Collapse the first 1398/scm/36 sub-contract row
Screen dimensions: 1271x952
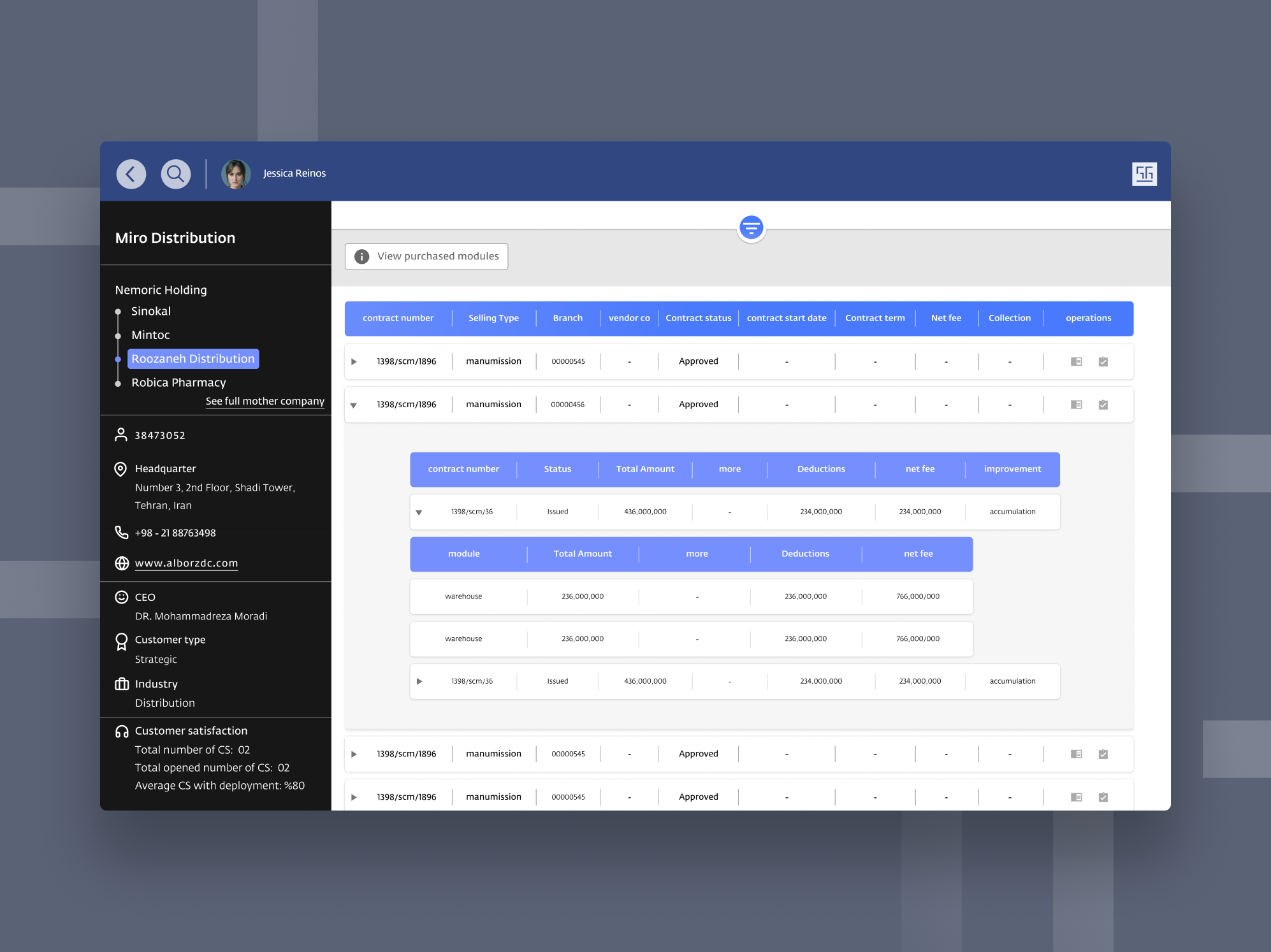[x=419, y=512]
